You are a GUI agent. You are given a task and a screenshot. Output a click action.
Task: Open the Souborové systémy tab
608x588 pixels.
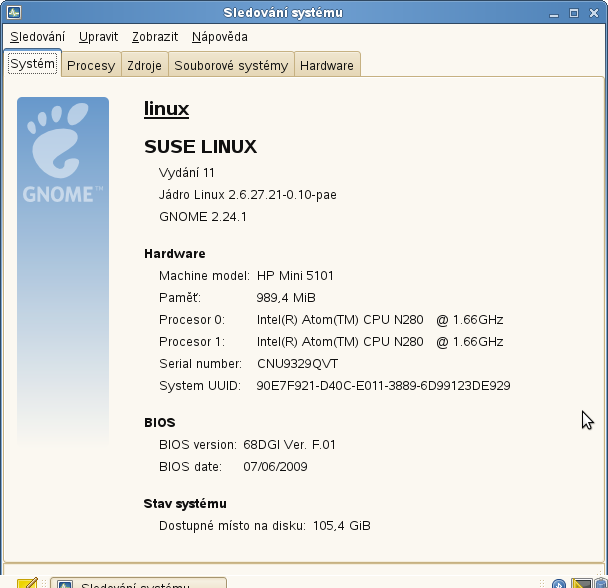(231, 66)
